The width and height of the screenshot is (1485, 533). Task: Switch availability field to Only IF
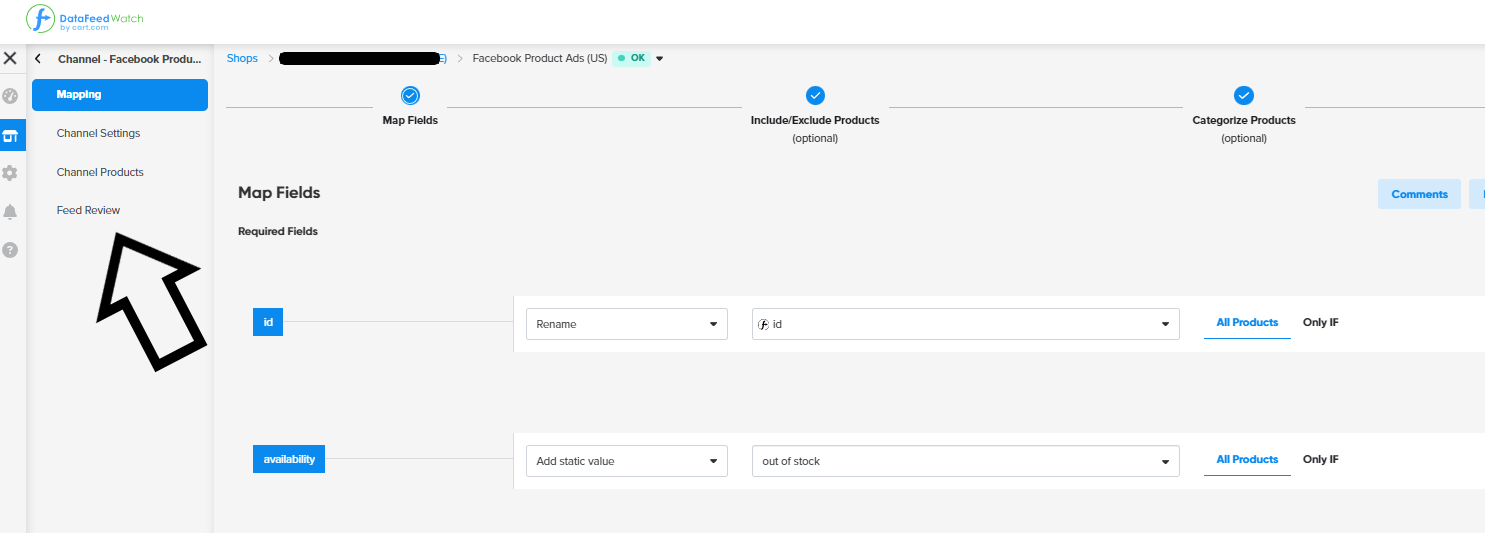point(1320,460)
